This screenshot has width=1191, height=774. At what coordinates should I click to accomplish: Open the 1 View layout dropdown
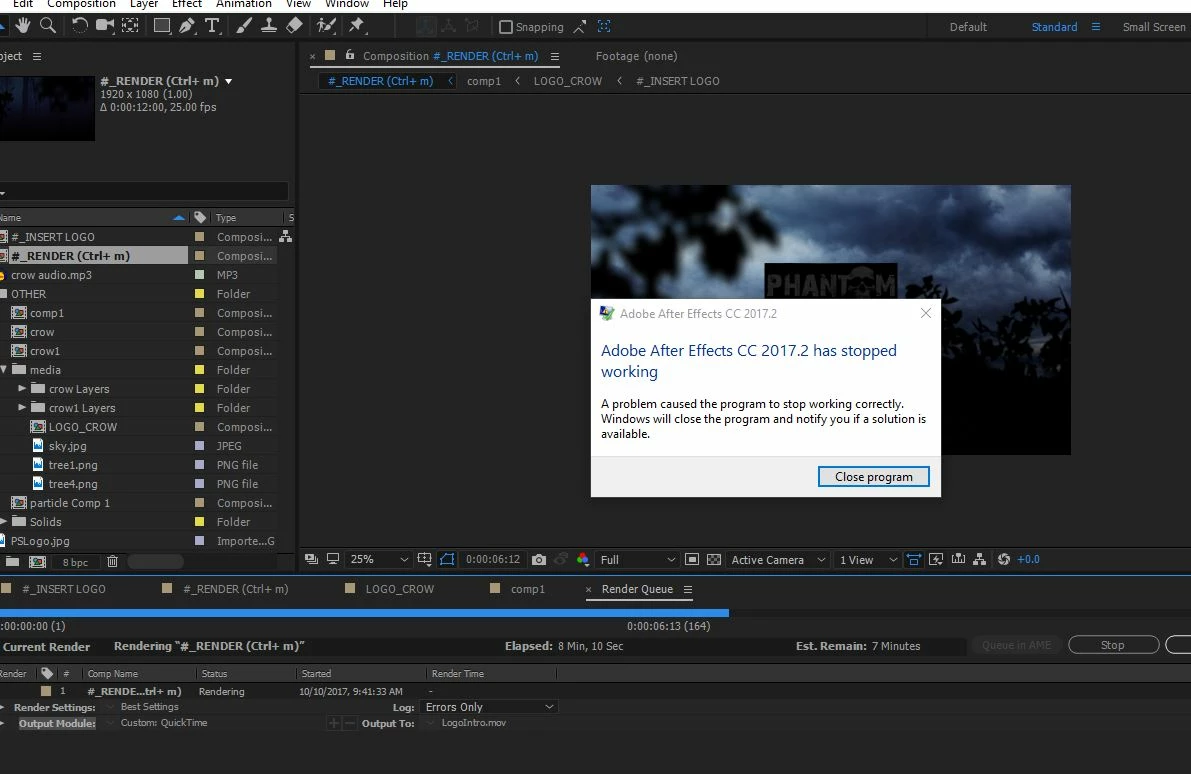coord(867,560)
